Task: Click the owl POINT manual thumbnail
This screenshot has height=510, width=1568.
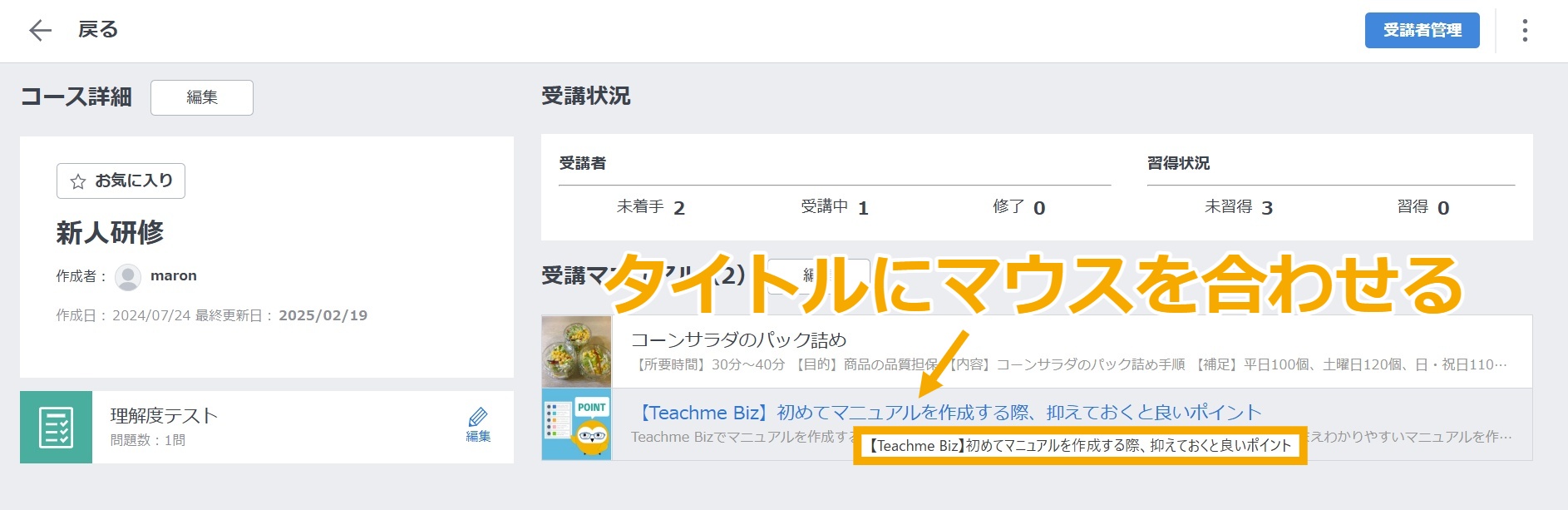Action: click(576, 424)
